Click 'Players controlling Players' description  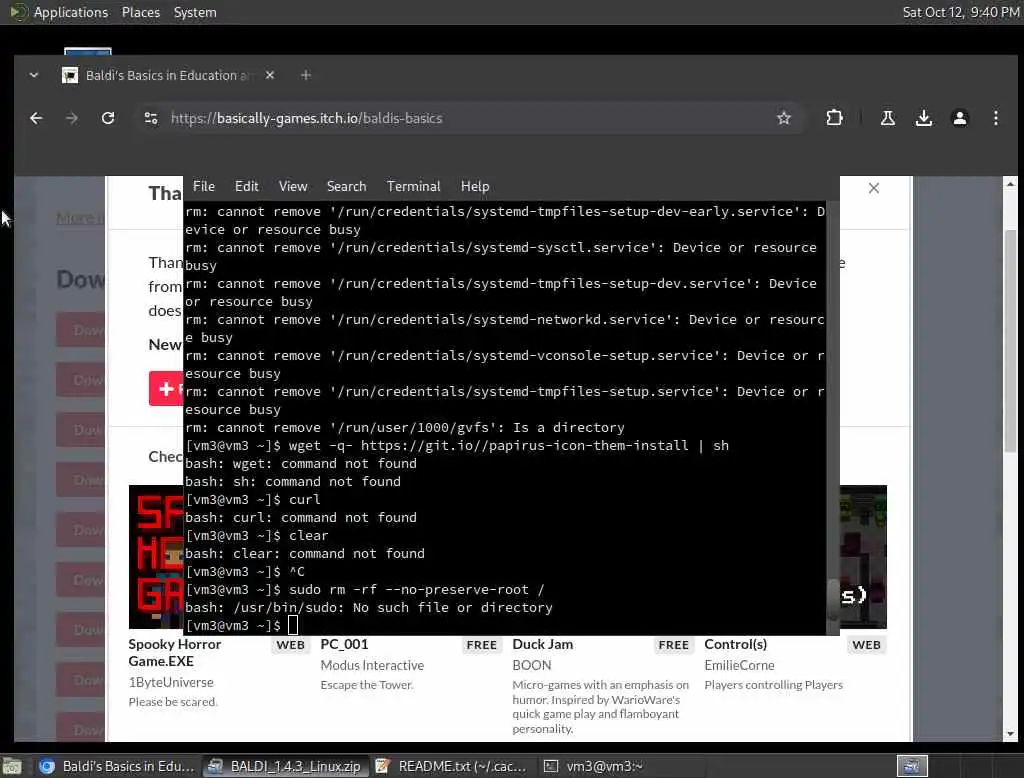pos(773,685)
